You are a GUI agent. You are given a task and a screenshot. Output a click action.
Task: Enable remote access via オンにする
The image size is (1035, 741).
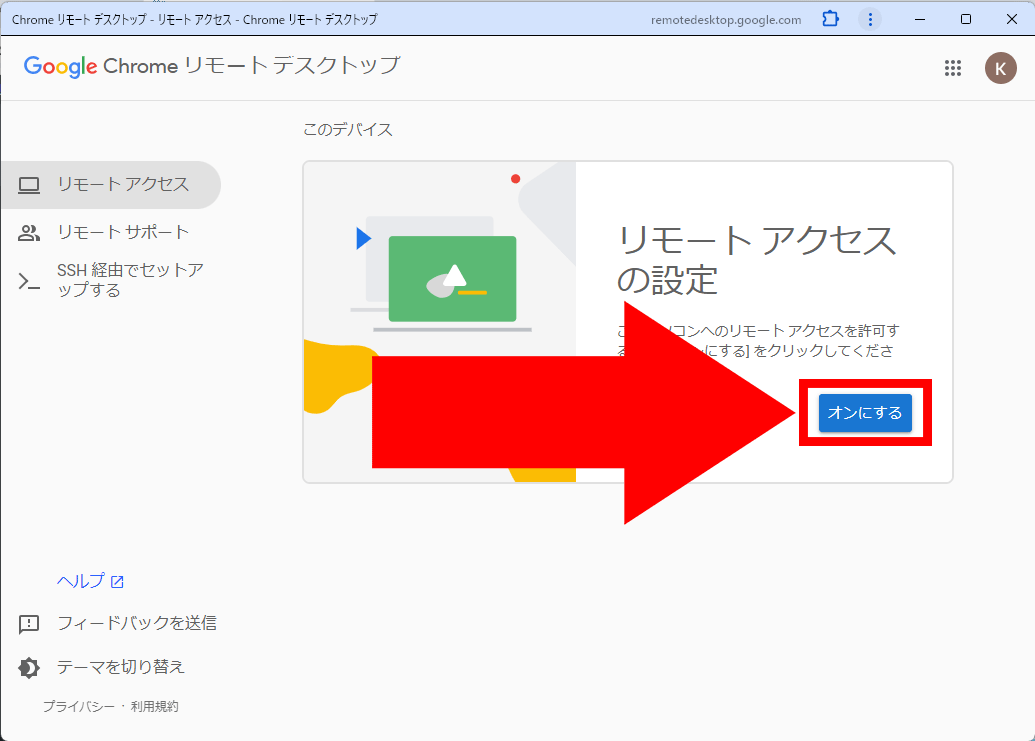click(864, 412)
